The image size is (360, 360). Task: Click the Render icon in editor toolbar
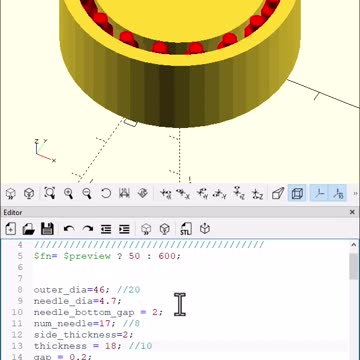165,229
